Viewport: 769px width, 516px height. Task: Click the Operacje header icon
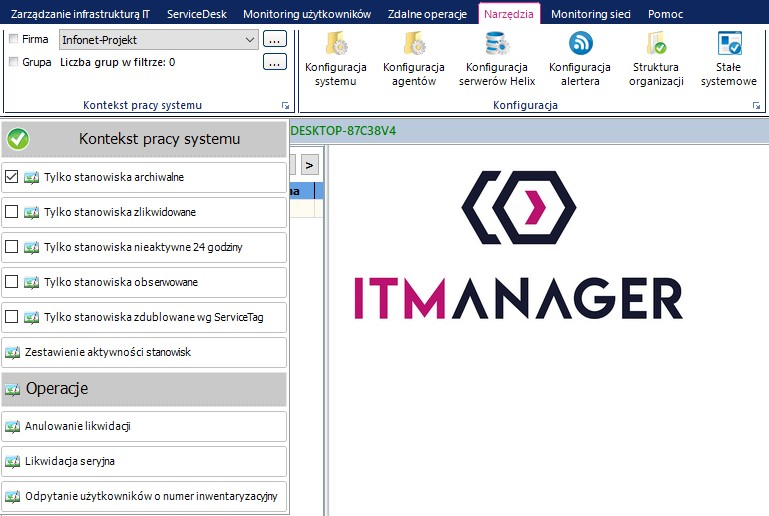click(x=13, y=389)
